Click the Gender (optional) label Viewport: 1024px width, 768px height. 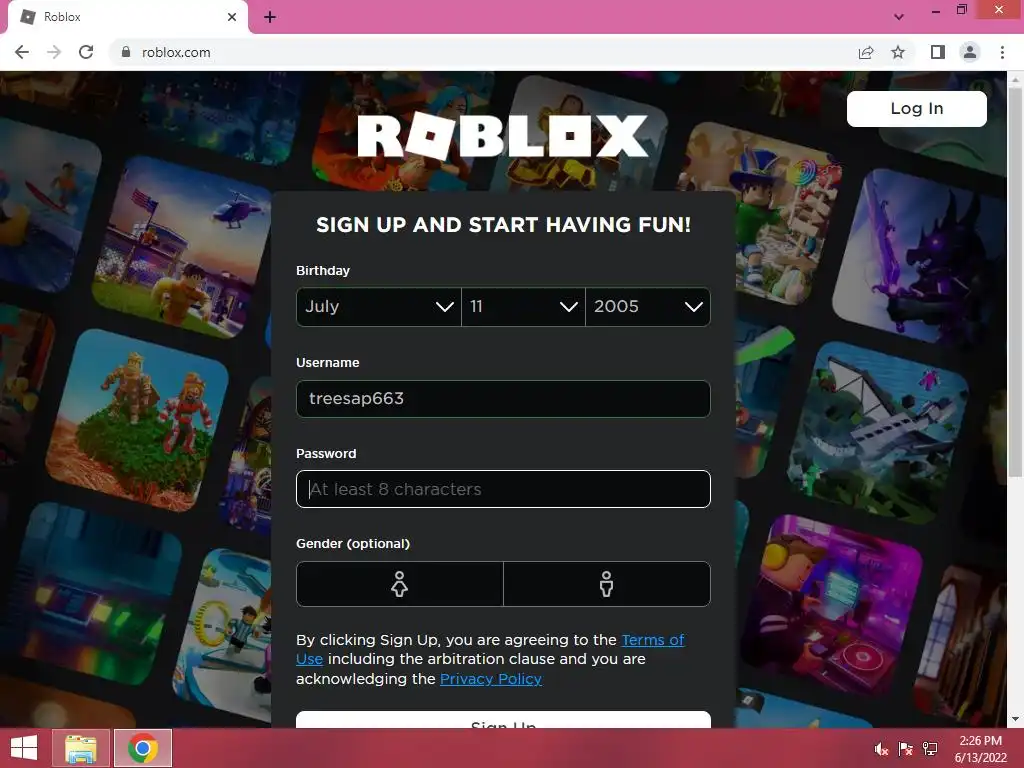353,543
